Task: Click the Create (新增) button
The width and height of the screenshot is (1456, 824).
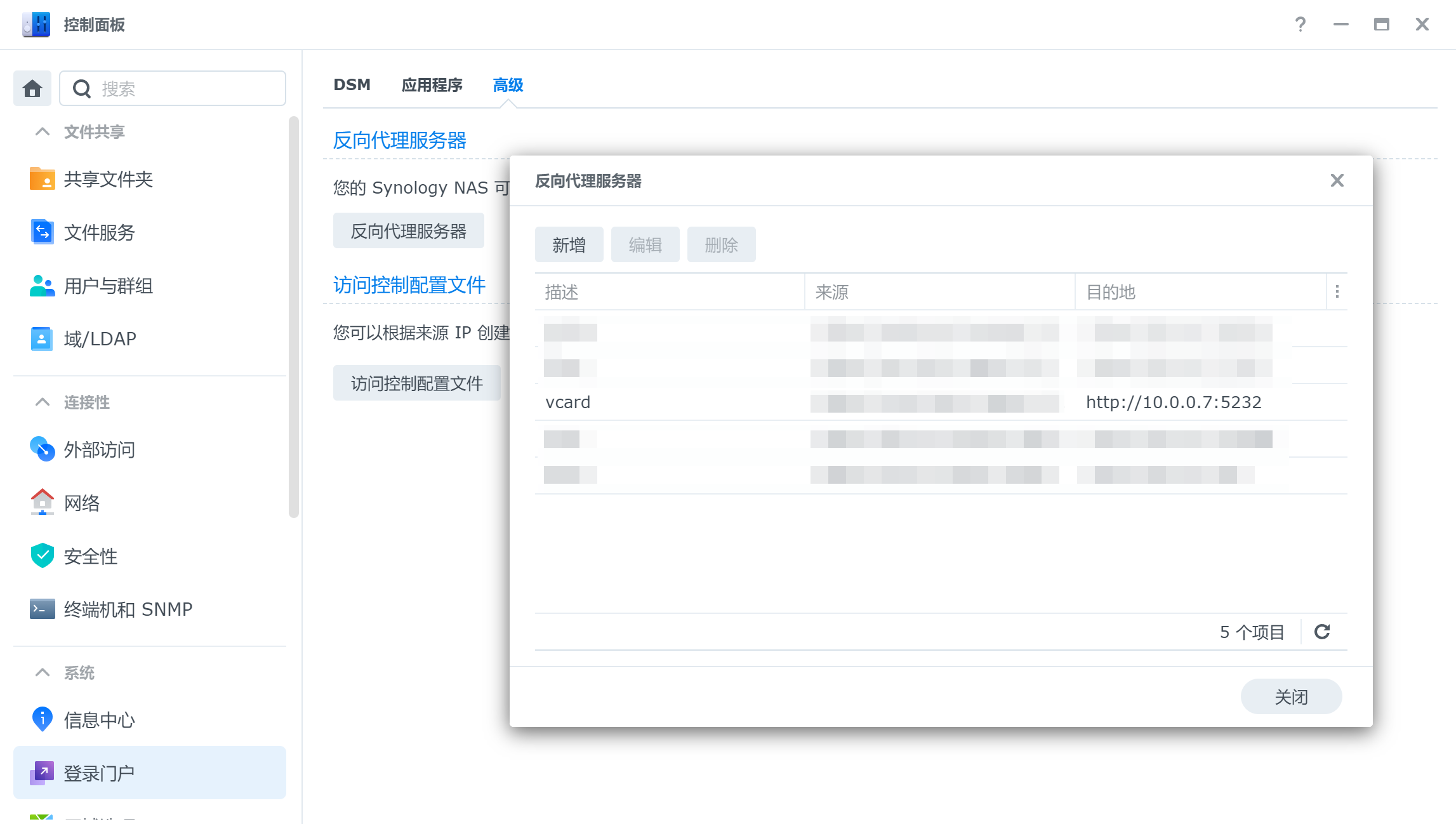Action: (x=569, y=244)
